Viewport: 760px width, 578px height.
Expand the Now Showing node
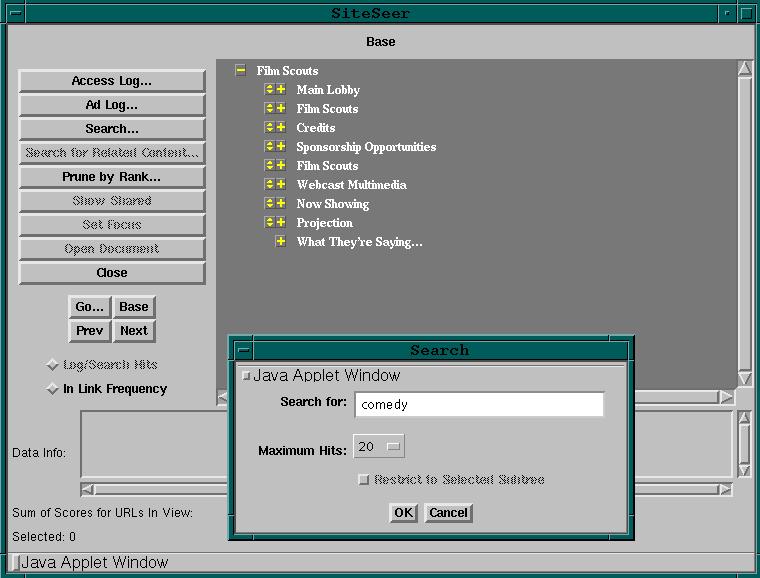[281, 203]
